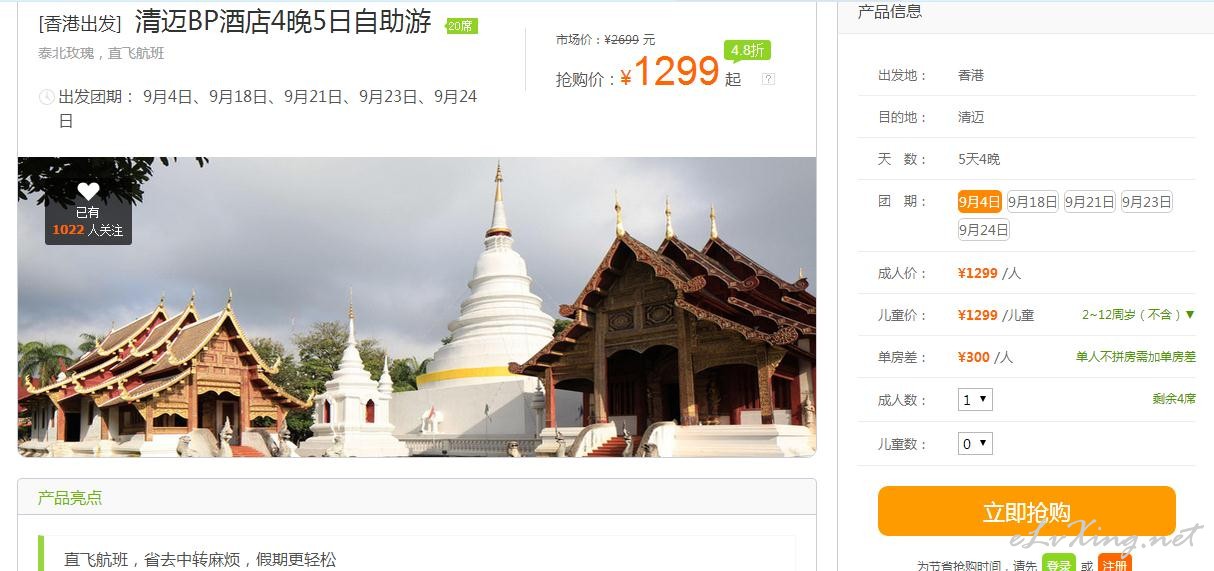This screenshot has height=571, width=1214.
Task: Select the 9月18日 departure date
Action: (x=1032, y=201)
